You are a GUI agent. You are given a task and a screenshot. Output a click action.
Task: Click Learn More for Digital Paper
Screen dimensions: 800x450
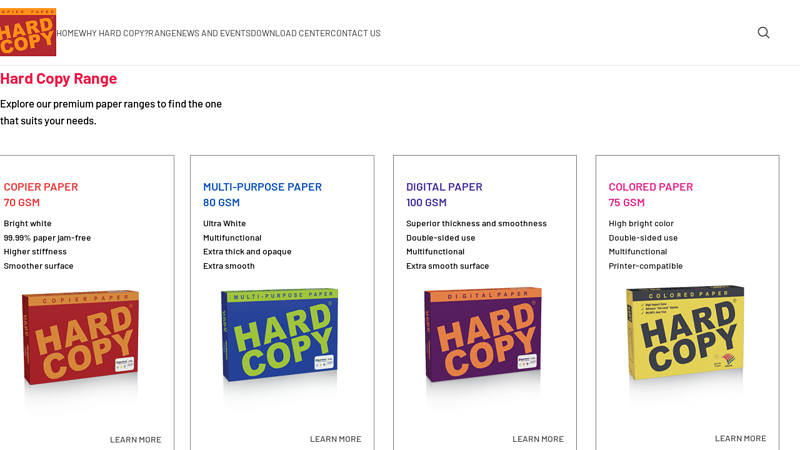(538, 439)
